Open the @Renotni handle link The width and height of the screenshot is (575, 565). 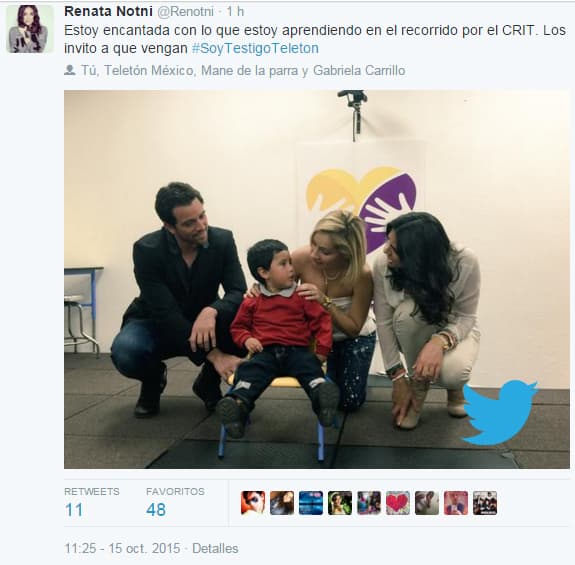point(185,12)
